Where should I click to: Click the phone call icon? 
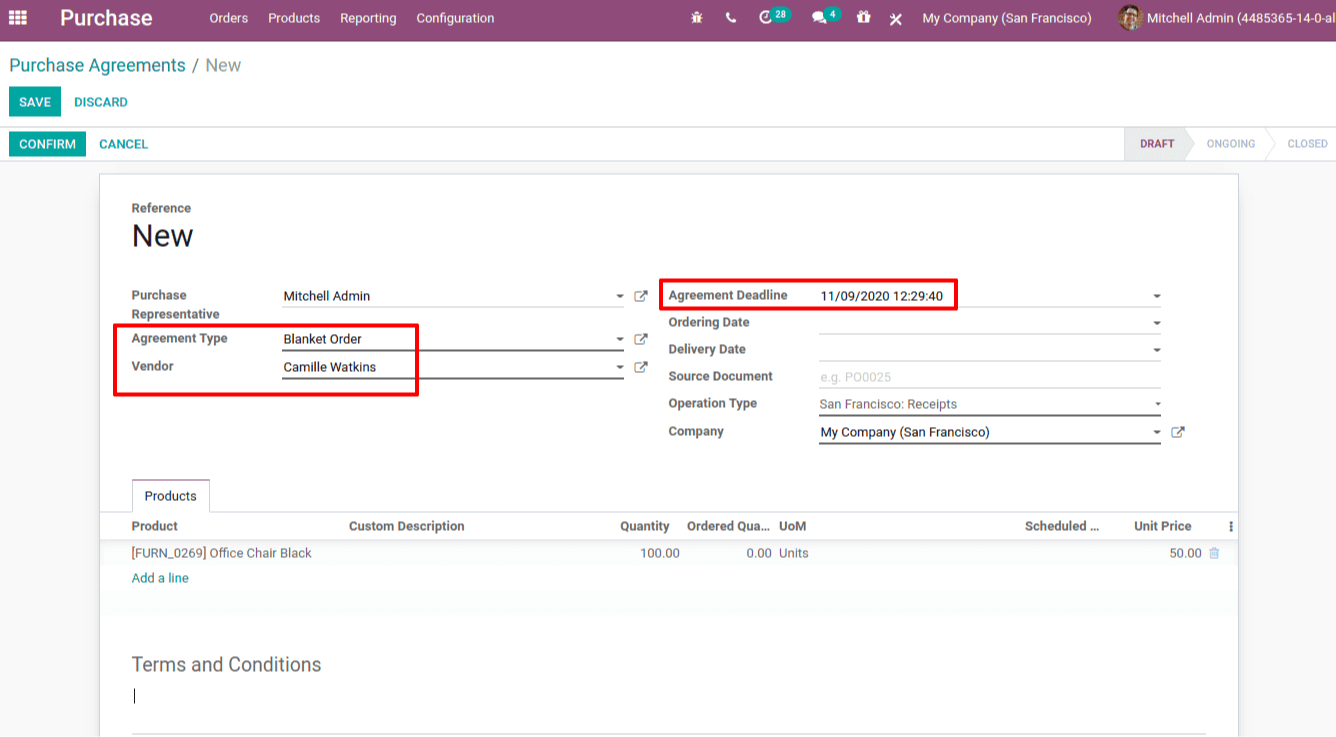(x=731, y=18)
